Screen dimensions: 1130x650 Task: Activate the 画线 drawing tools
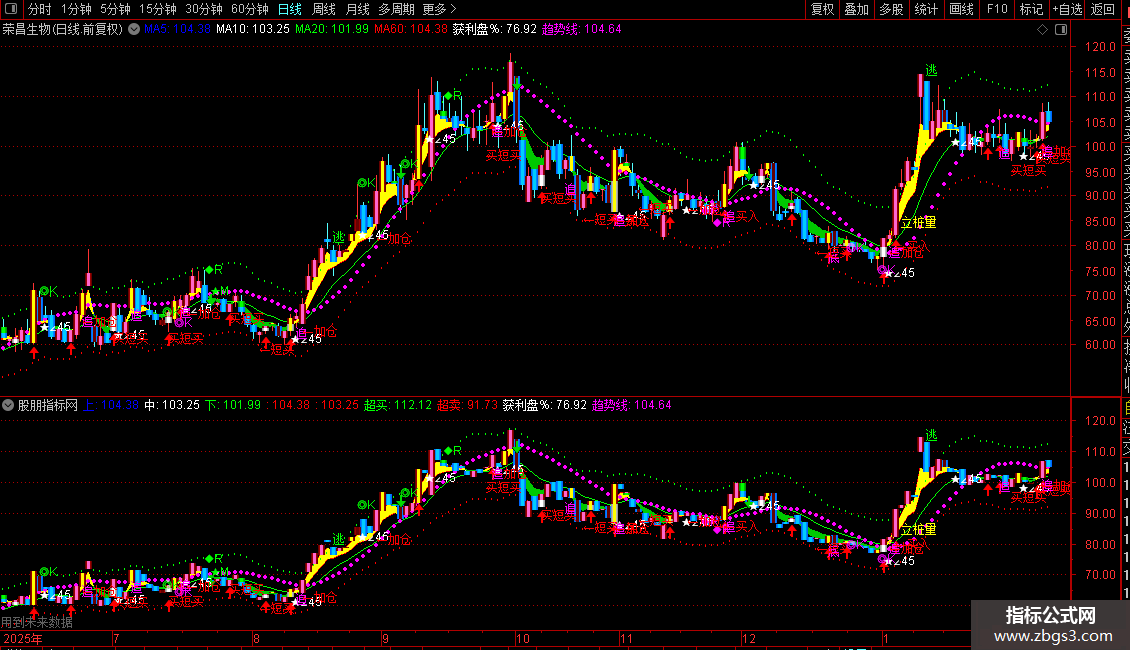coord(961,9)
